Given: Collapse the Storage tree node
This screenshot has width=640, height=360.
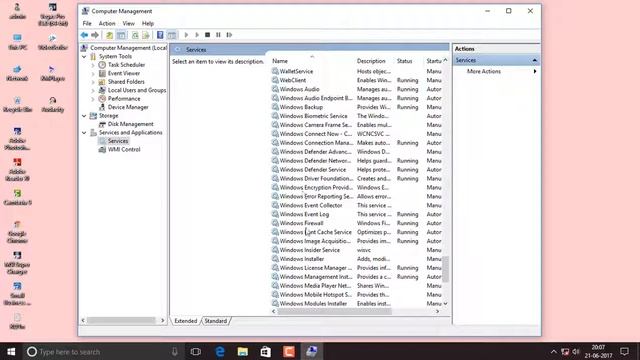Looking at the screenshot, I should click(84, 116).
